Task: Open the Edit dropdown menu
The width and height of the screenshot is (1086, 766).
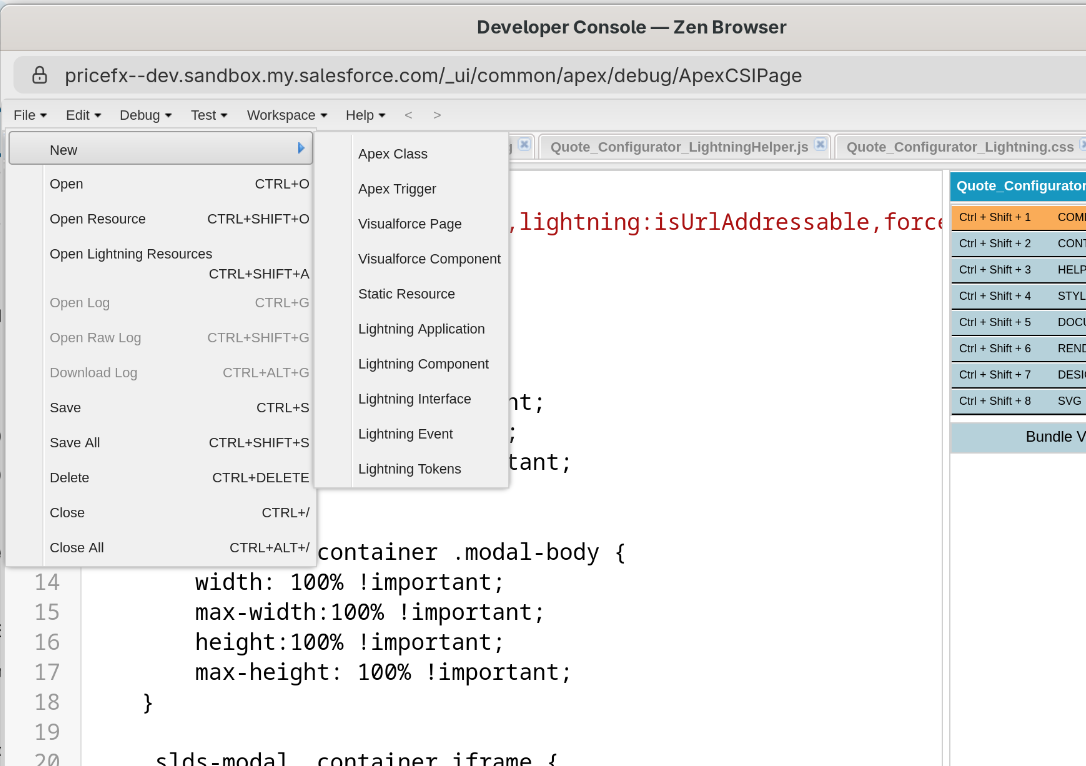Action: (83, 115)
